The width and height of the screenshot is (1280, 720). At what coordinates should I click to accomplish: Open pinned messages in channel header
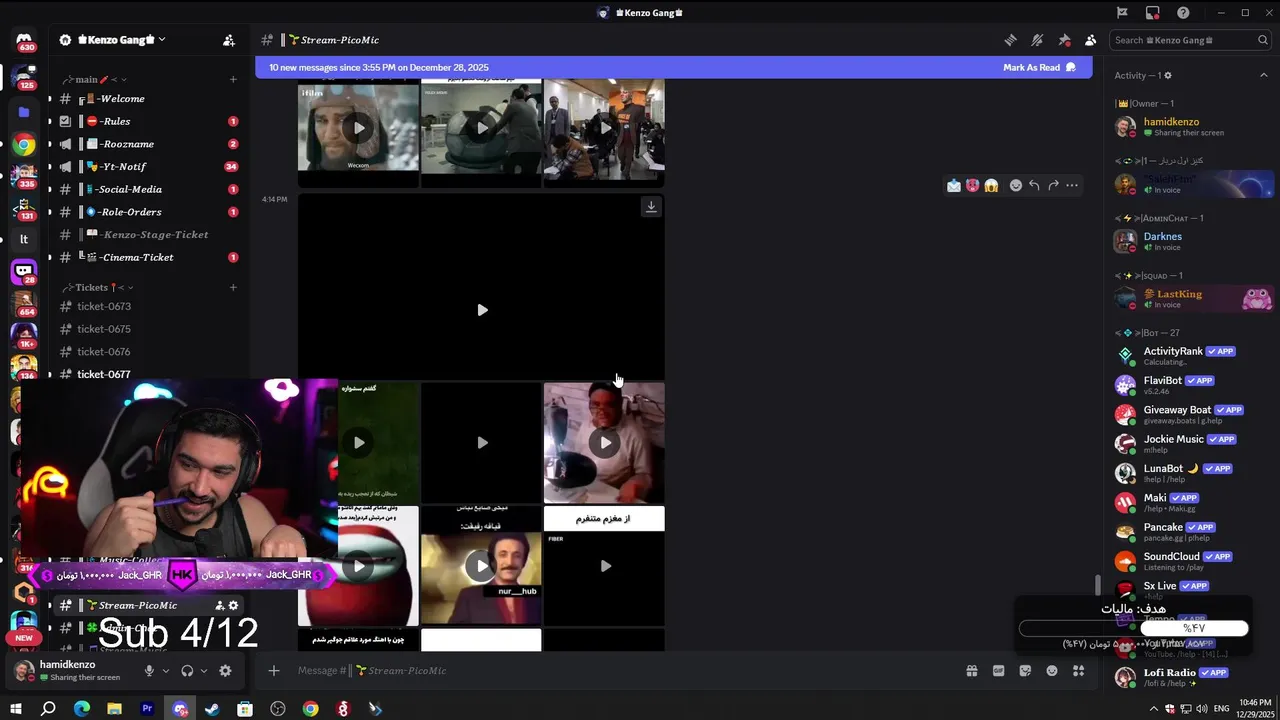point(1064,40)
